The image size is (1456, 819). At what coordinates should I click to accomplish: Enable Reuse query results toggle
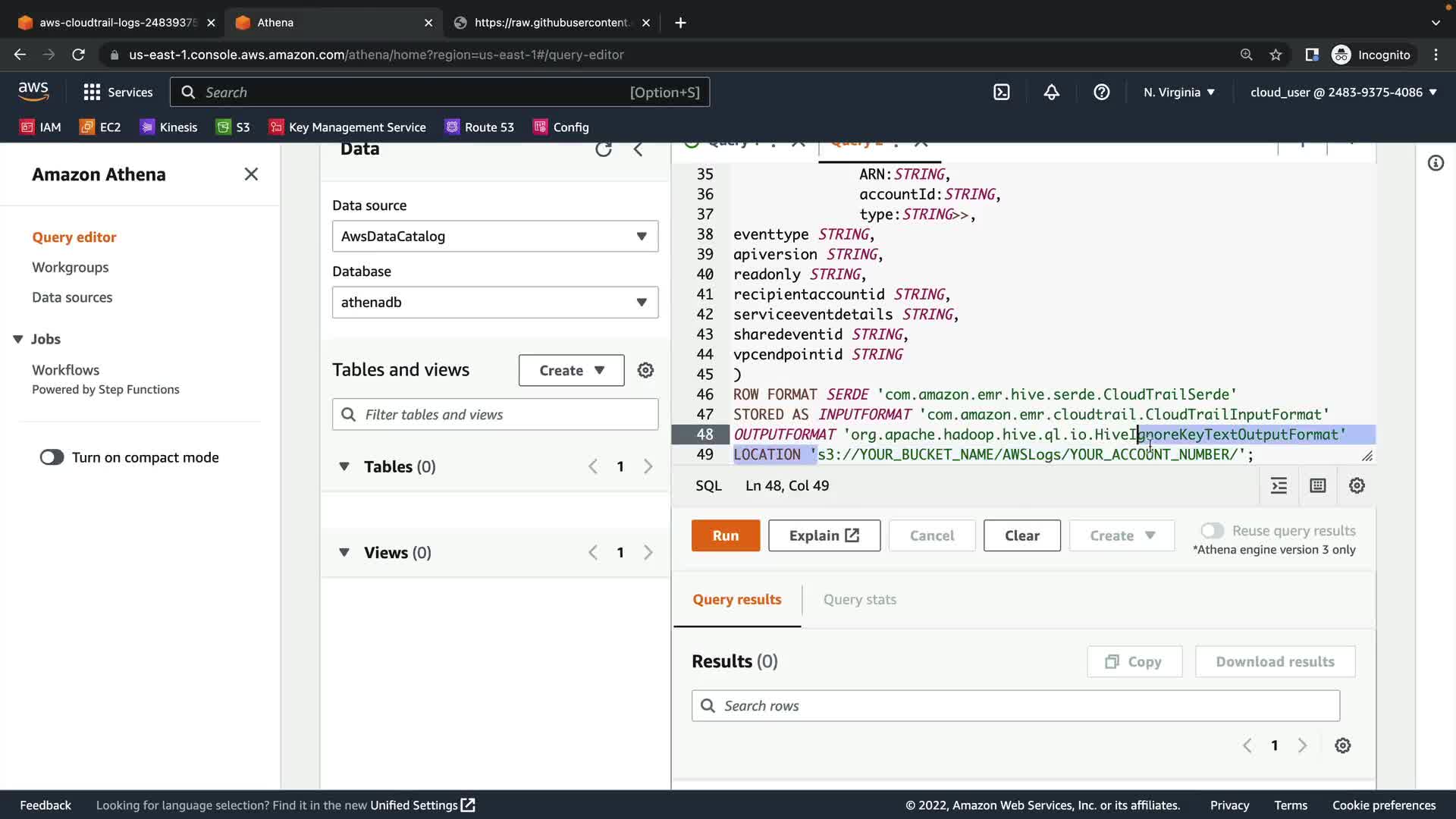(1211, 531)
